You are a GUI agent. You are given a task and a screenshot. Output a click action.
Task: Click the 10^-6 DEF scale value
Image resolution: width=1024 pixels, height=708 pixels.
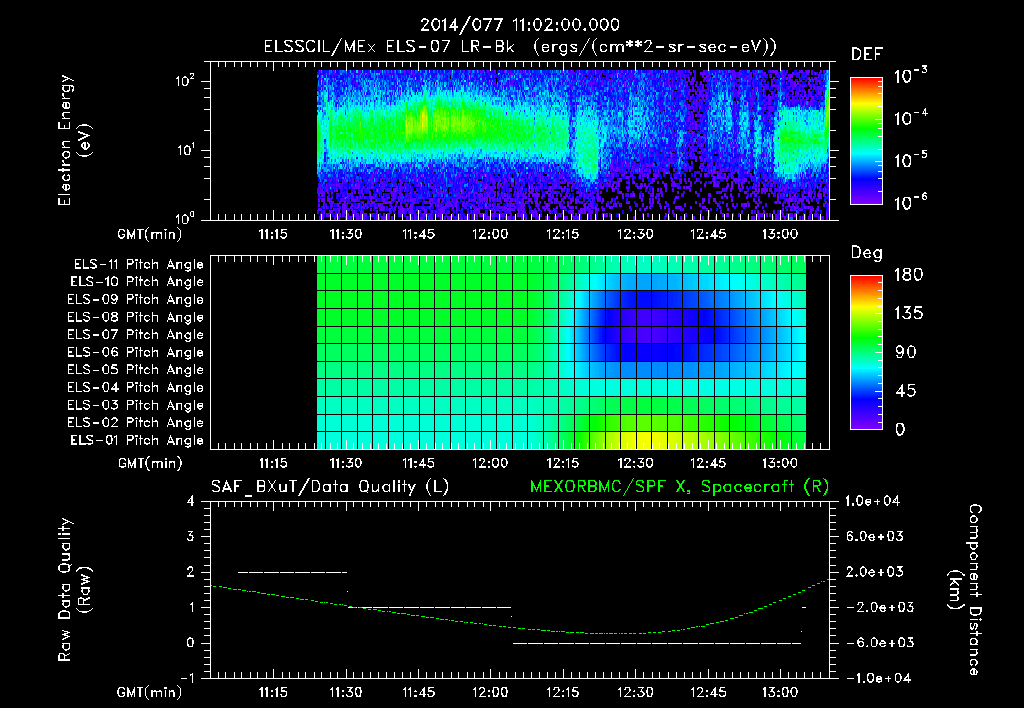(910, 202)
